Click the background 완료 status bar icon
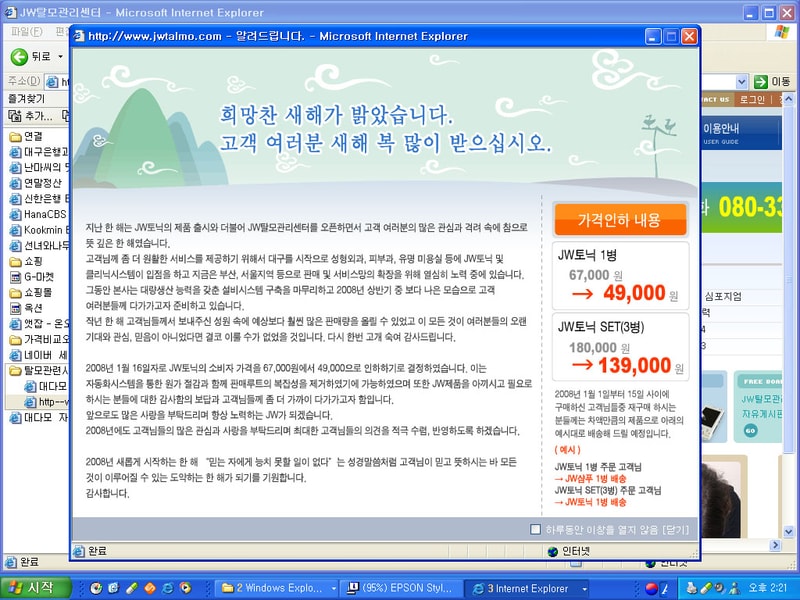800x600 pixels. point(10,562)
